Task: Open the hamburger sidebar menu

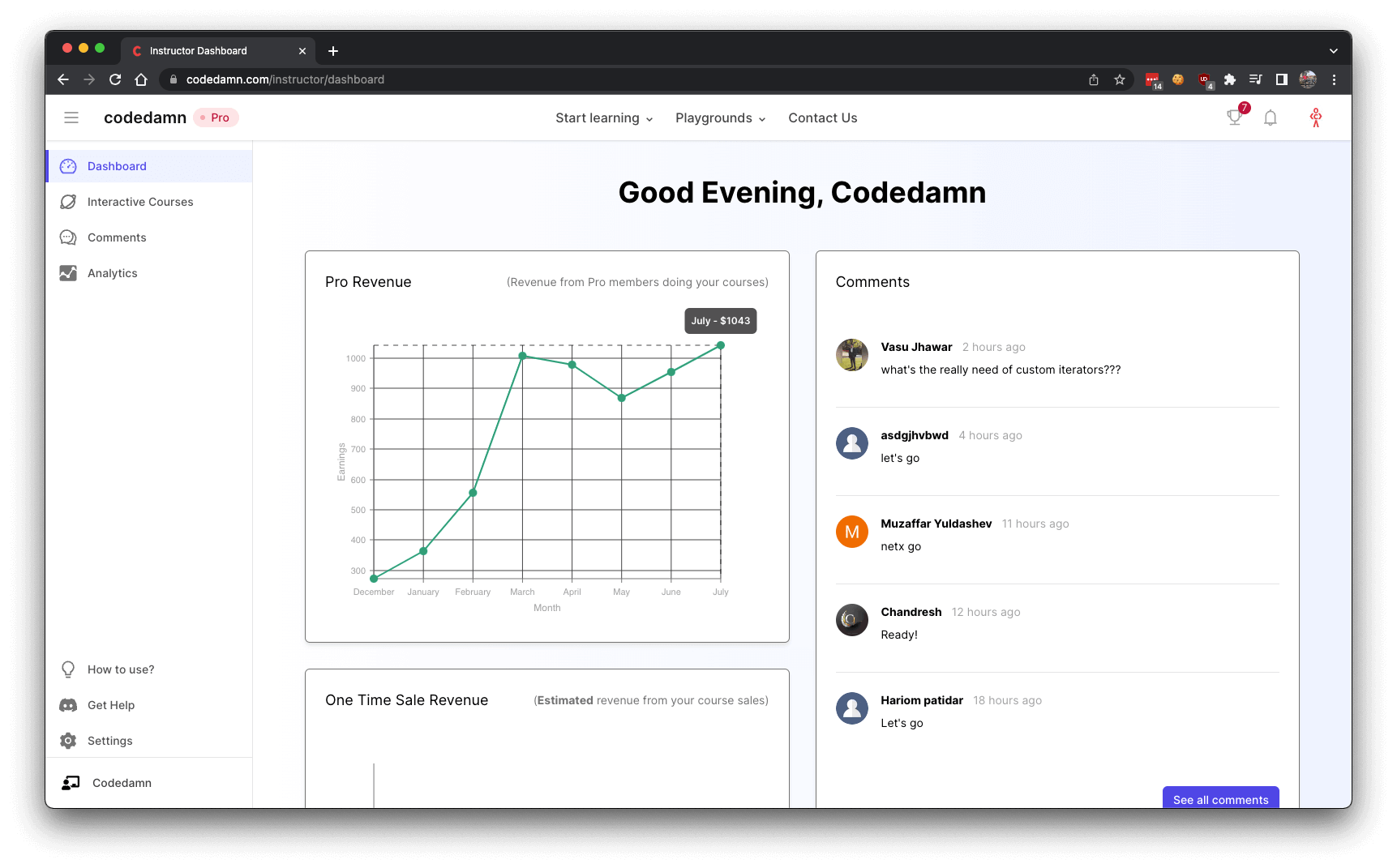Action: click(x=71, y=118)
